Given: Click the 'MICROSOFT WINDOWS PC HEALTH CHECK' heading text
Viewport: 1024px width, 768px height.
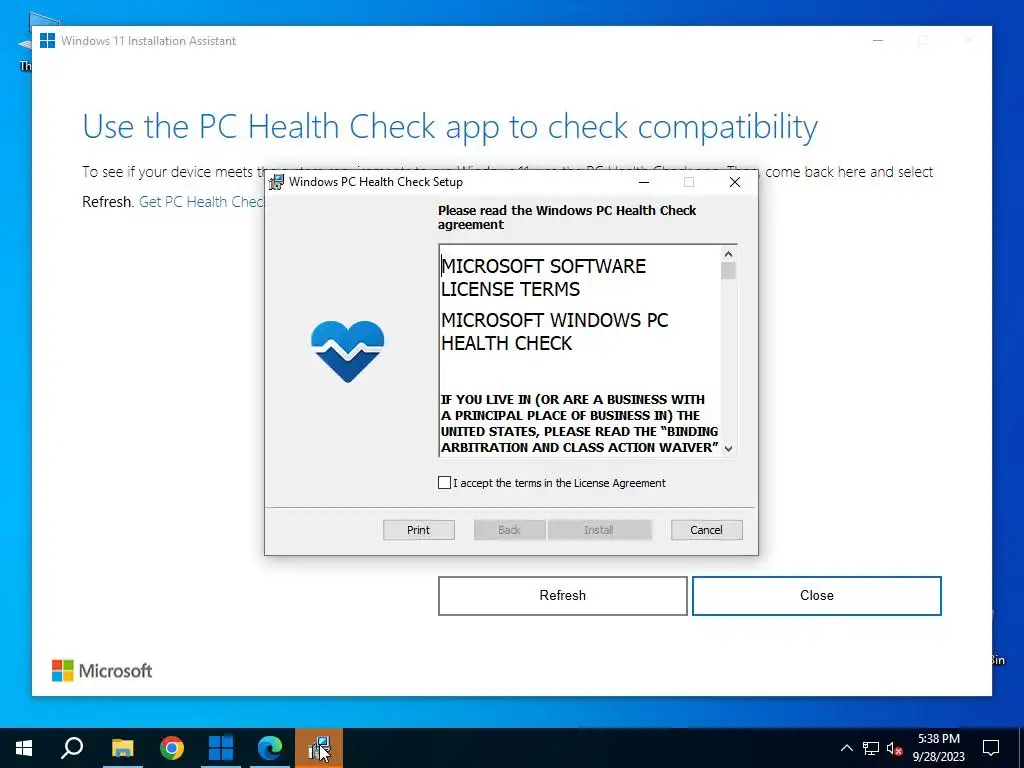Looking at the screenshot, I should coord(554,332).
